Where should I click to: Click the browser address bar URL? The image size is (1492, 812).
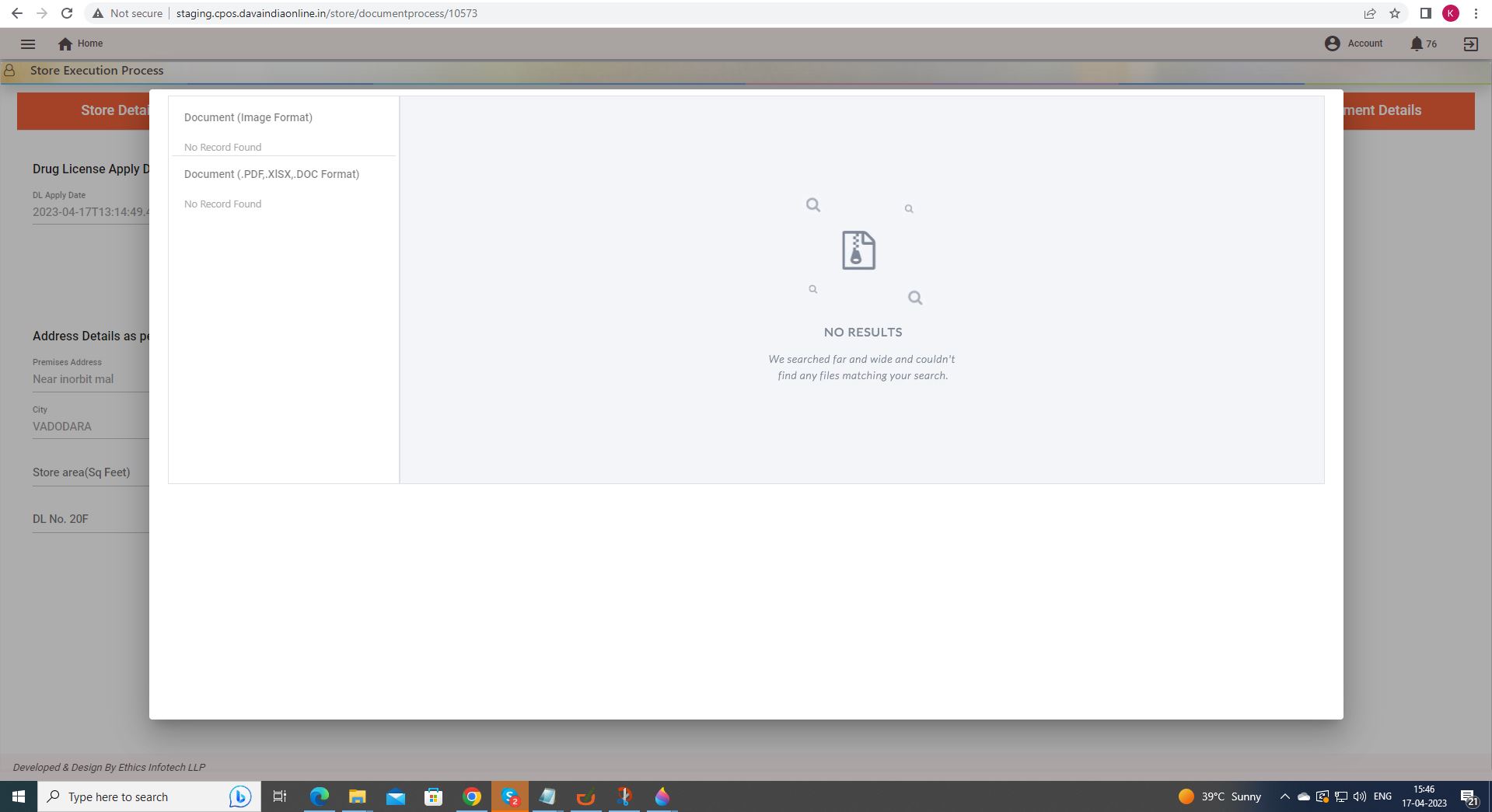coord(327,13)
